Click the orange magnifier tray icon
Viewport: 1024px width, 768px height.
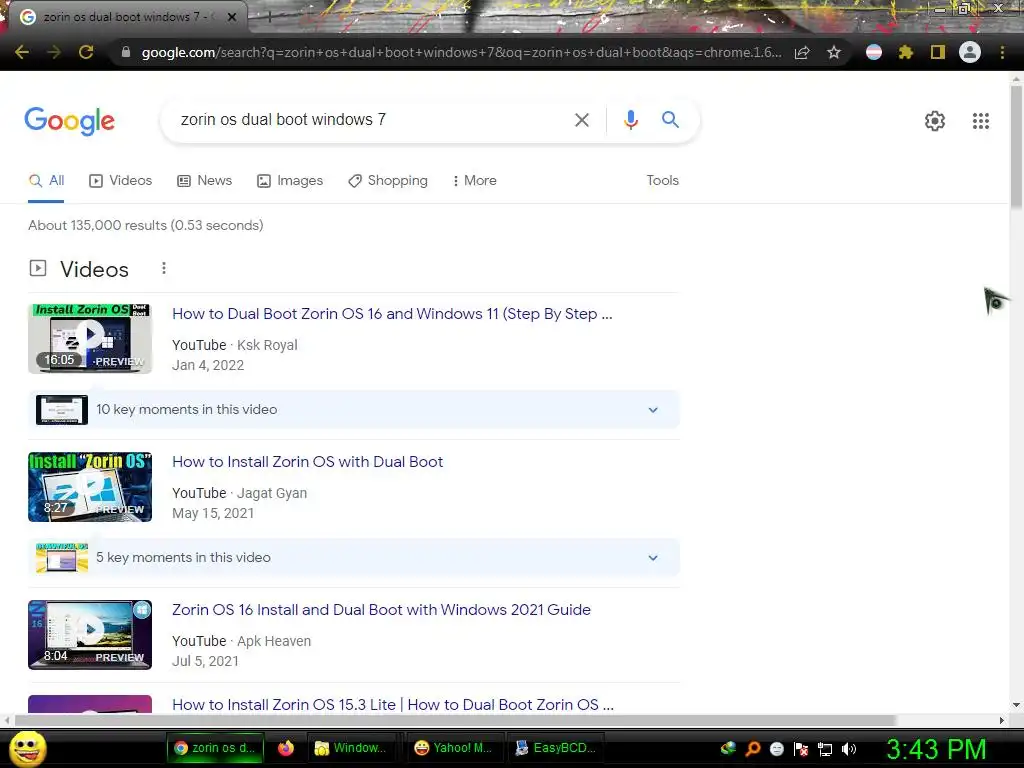coord(753,748)
